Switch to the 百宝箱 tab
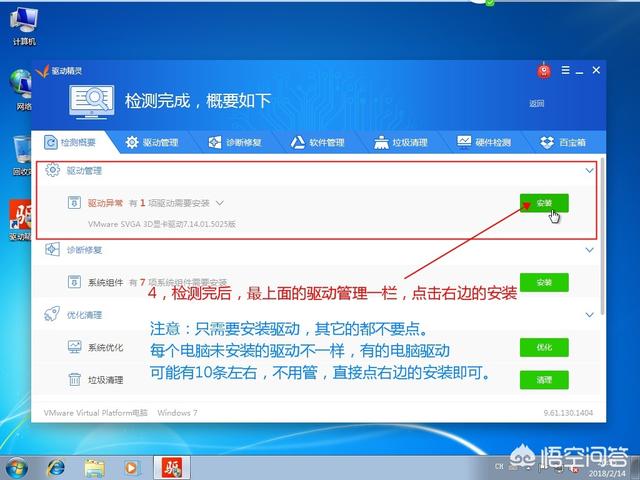640x480 pixels. (563, 142)
